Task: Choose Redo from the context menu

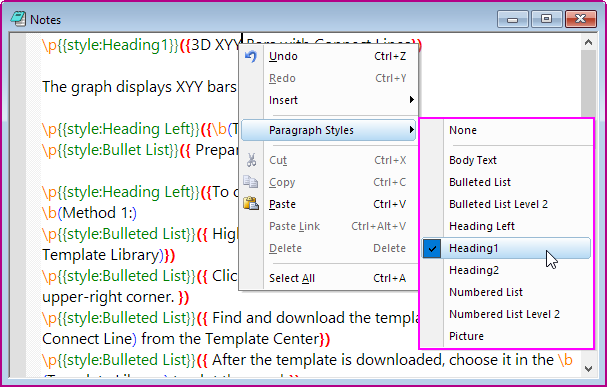Action: click(329, 78)
